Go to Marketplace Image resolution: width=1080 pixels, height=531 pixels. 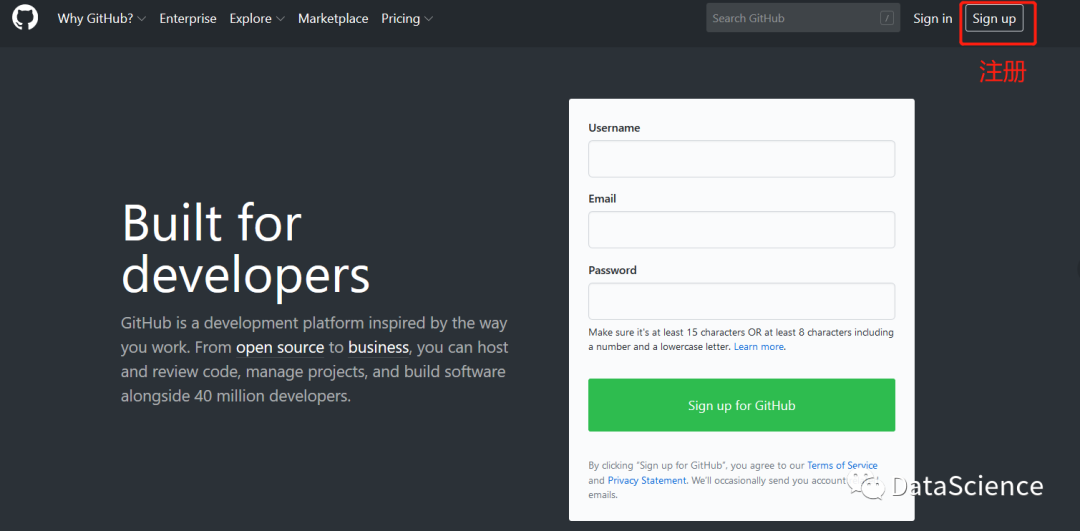tap(333, 19)
